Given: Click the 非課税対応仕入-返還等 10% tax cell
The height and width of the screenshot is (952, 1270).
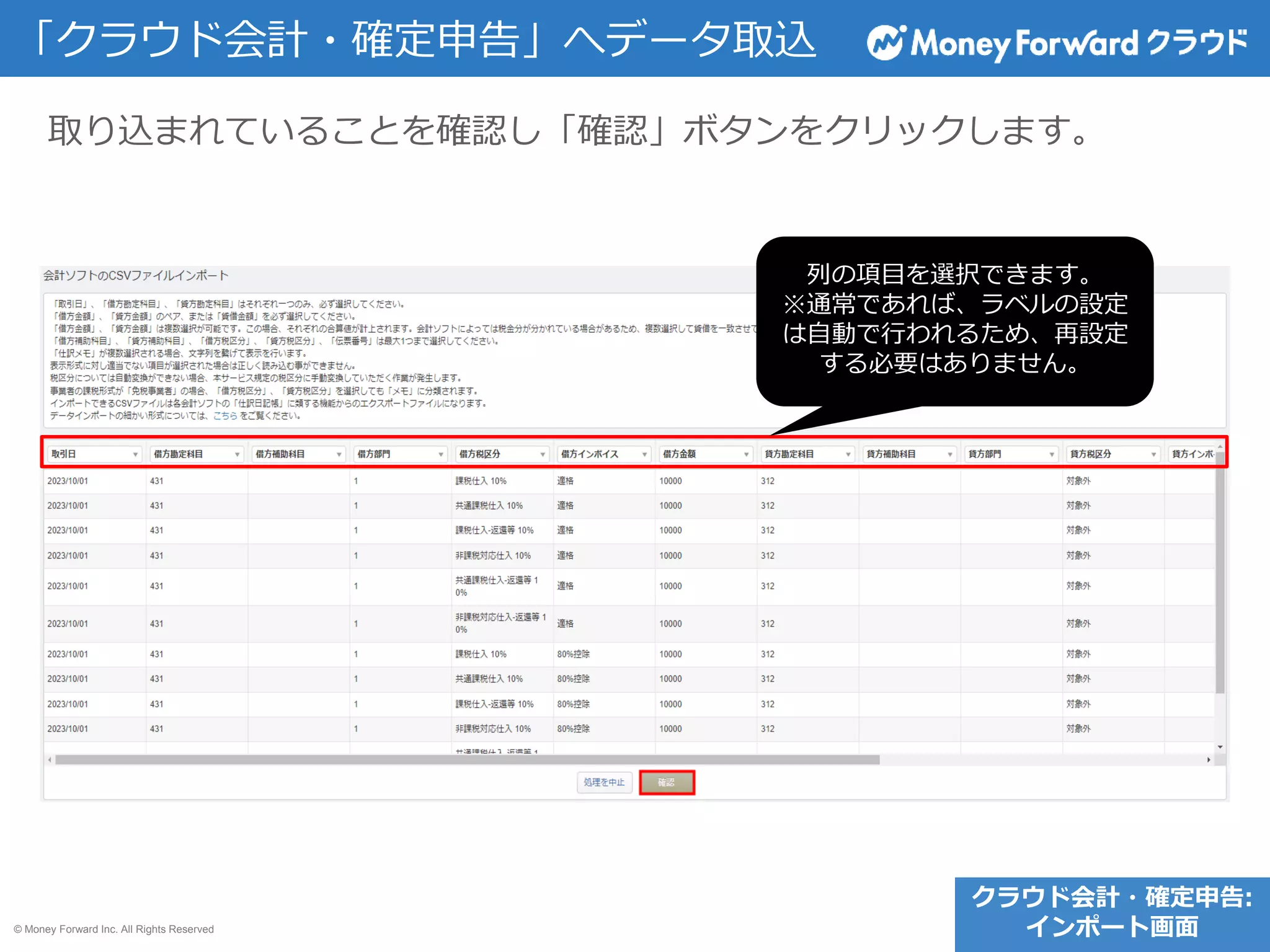Looking at the screenshot, I should (x=502, y=624).
